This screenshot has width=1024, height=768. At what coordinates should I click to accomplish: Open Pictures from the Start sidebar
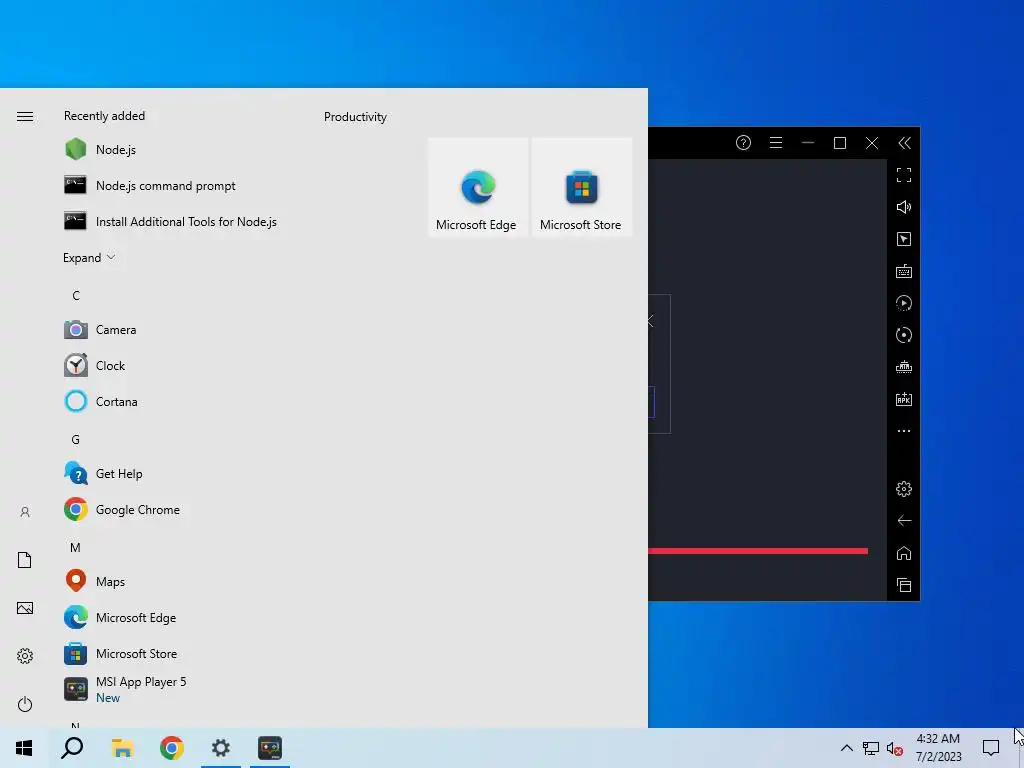pos(25,608)
